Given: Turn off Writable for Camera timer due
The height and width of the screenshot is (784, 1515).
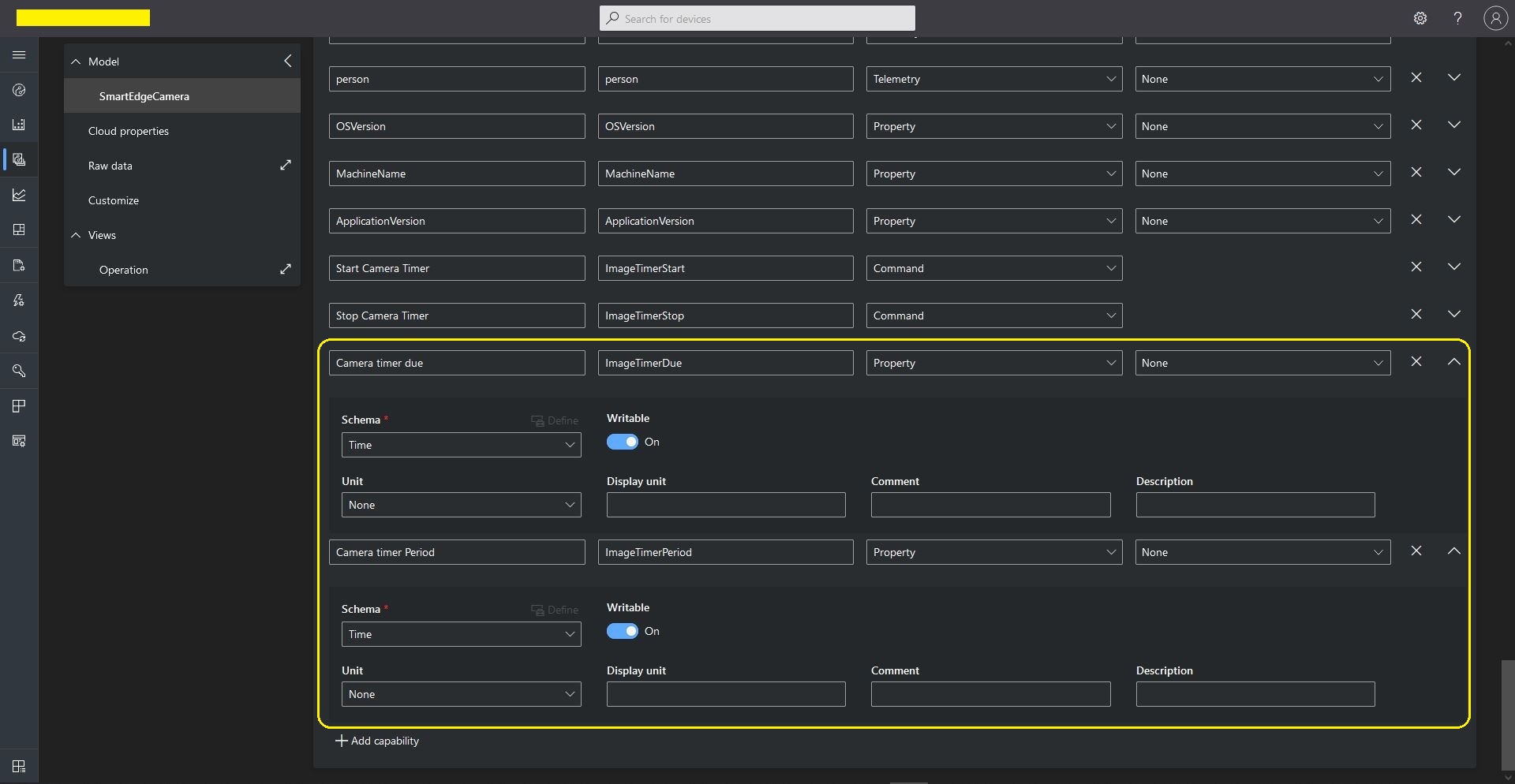Looking at the screenshot, I should [622, 442].
